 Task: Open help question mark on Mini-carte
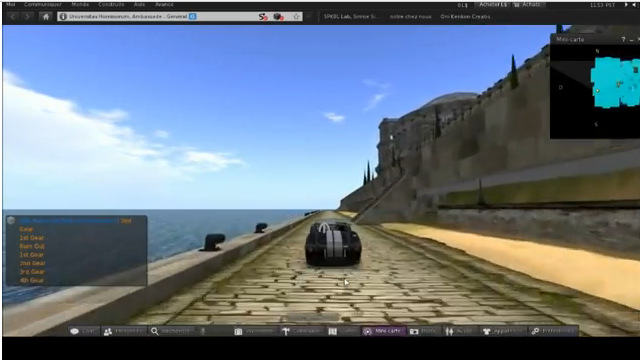pos(623,39)
